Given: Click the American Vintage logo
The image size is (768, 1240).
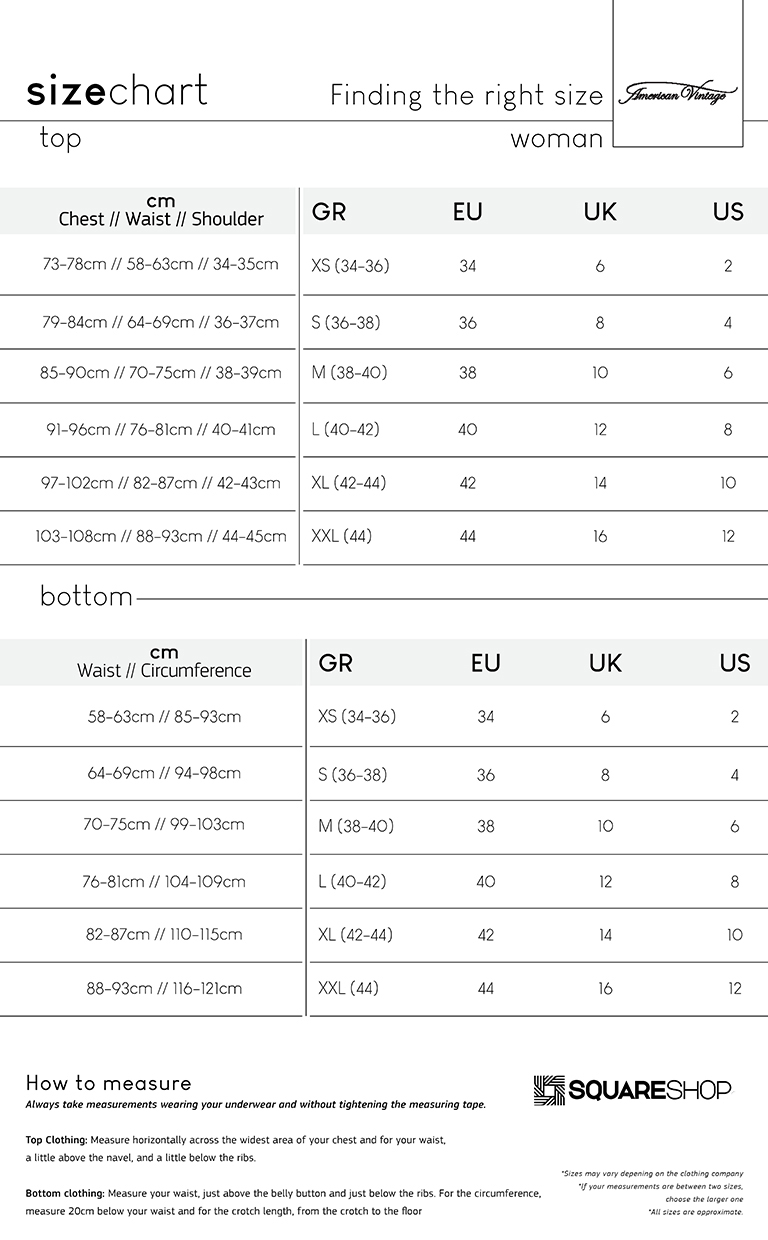Looking at the screenshot, I should point(677,94).
